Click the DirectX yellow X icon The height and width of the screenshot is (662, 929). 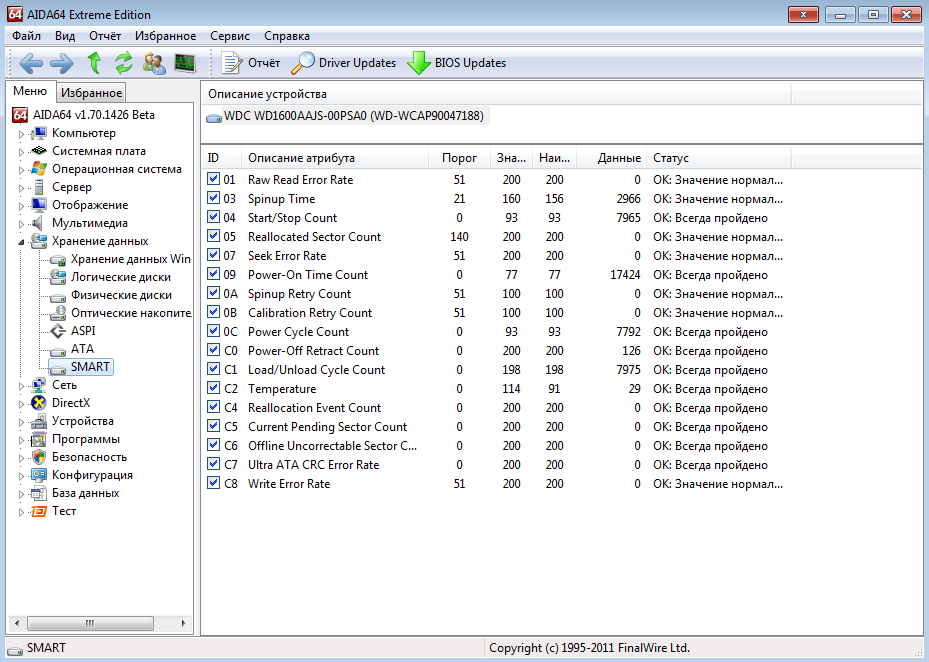click(39, 403)
